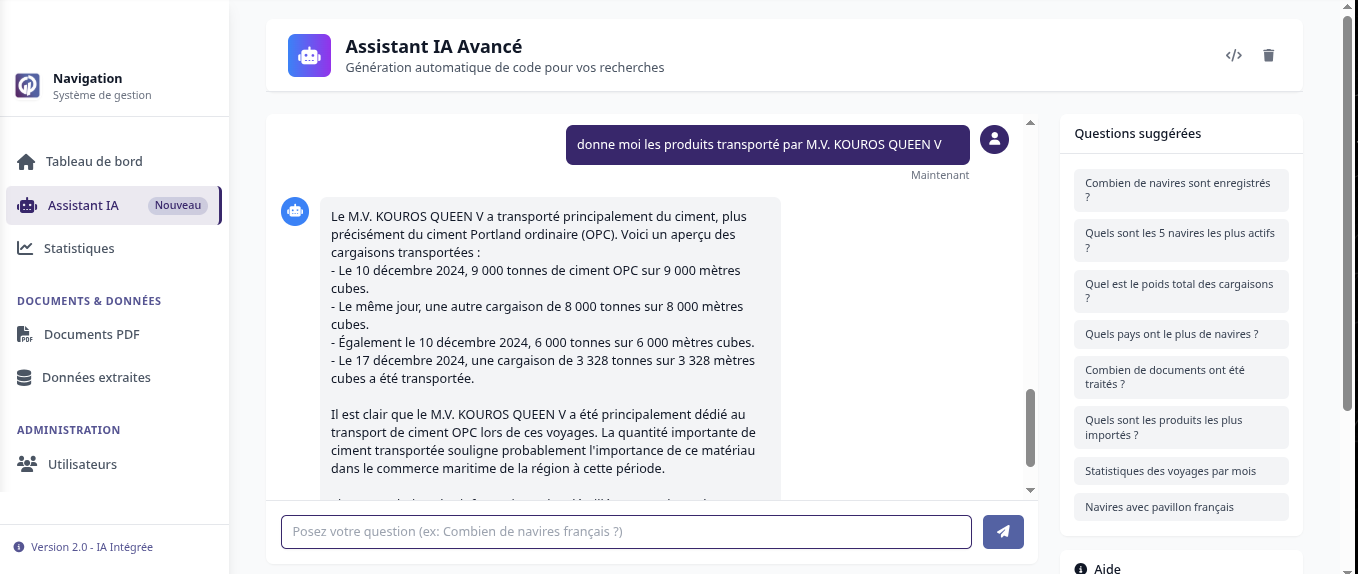This screenshot has width=1358, height=574.
Task: Click the Tableau de bord home icon
Action: (x=26, y=162)
